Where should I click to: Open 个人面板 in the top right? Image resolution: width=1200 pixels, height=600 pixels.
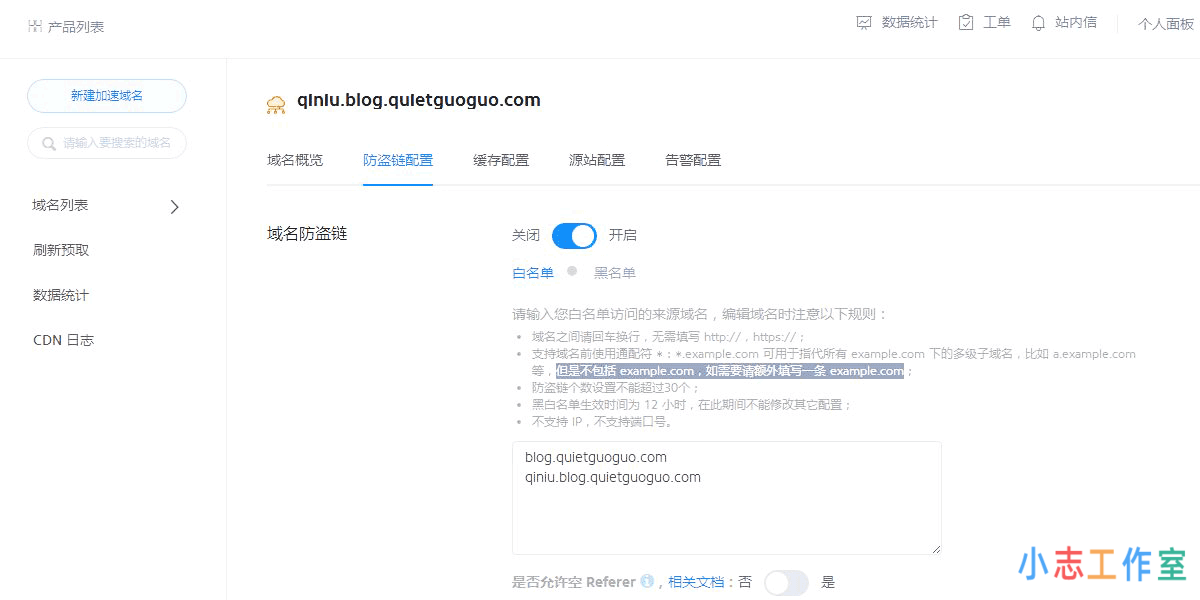tap(1166, 22)
